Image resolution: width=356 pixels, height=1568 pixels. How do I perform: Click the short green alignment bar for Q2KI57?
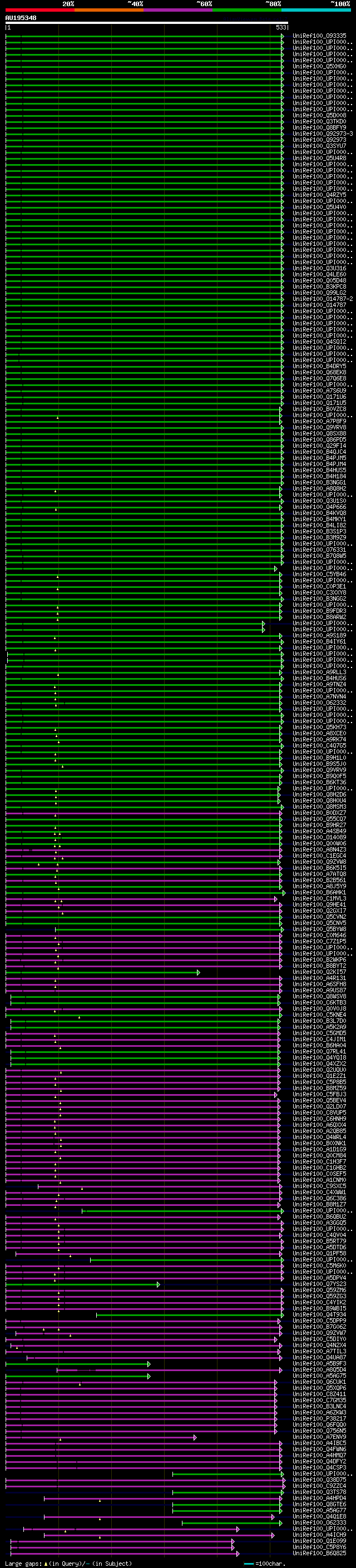[102, 973]
